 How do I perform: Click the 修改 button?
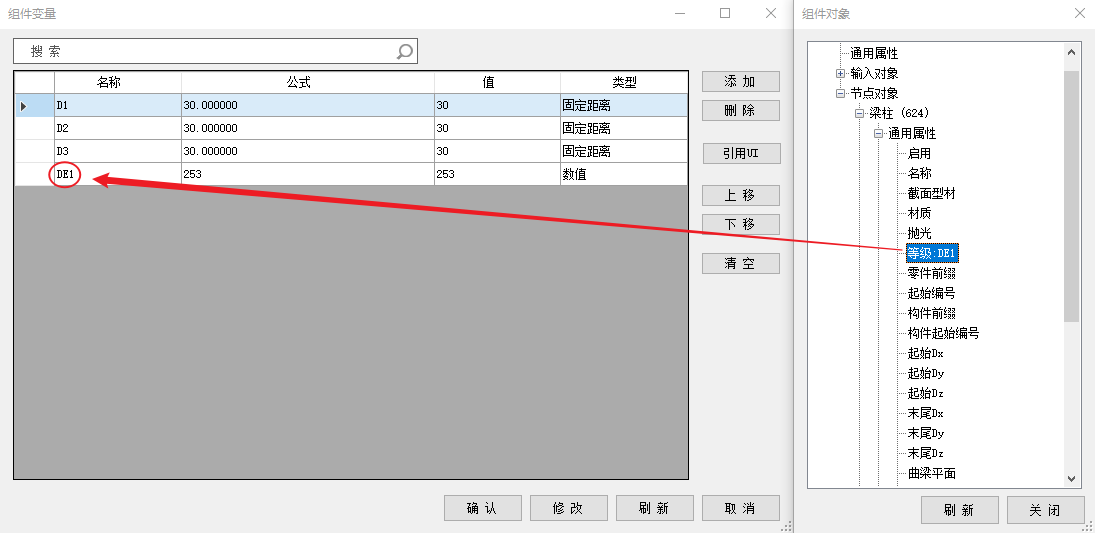[x=568, y=508]
